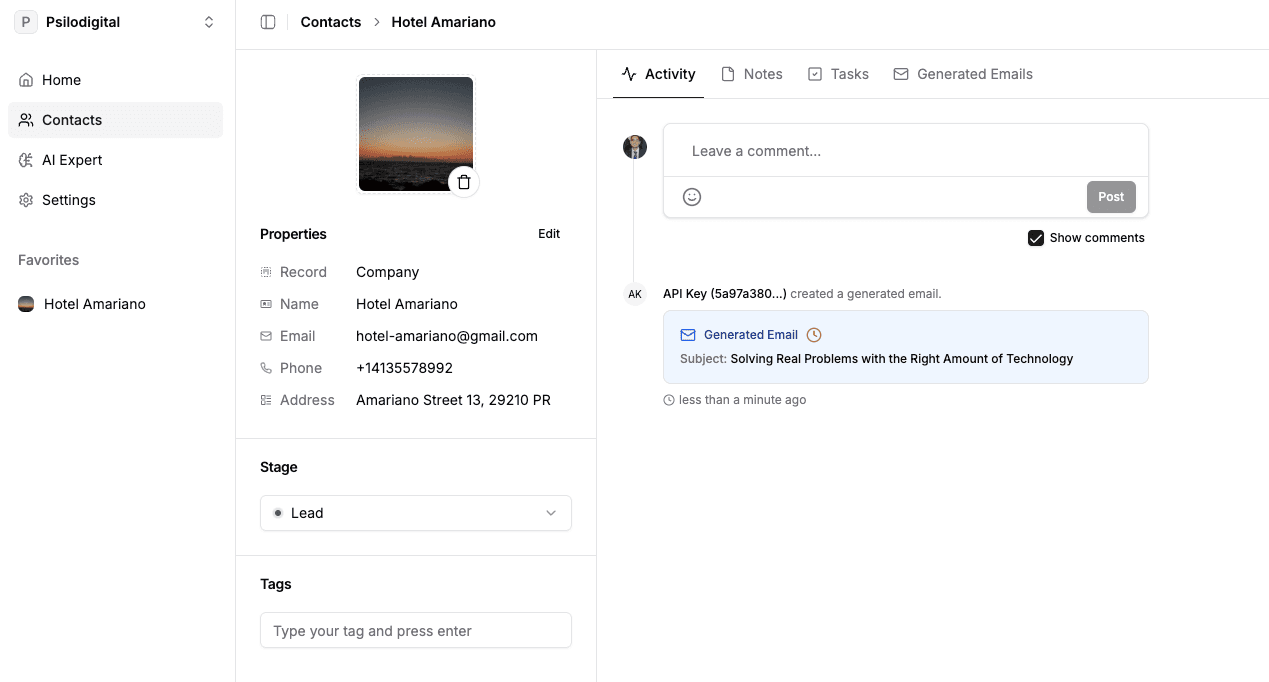This screenshot has width=1269, height=682.
Task: Open AI Expert in the sidebar
Action: point(115,160)
